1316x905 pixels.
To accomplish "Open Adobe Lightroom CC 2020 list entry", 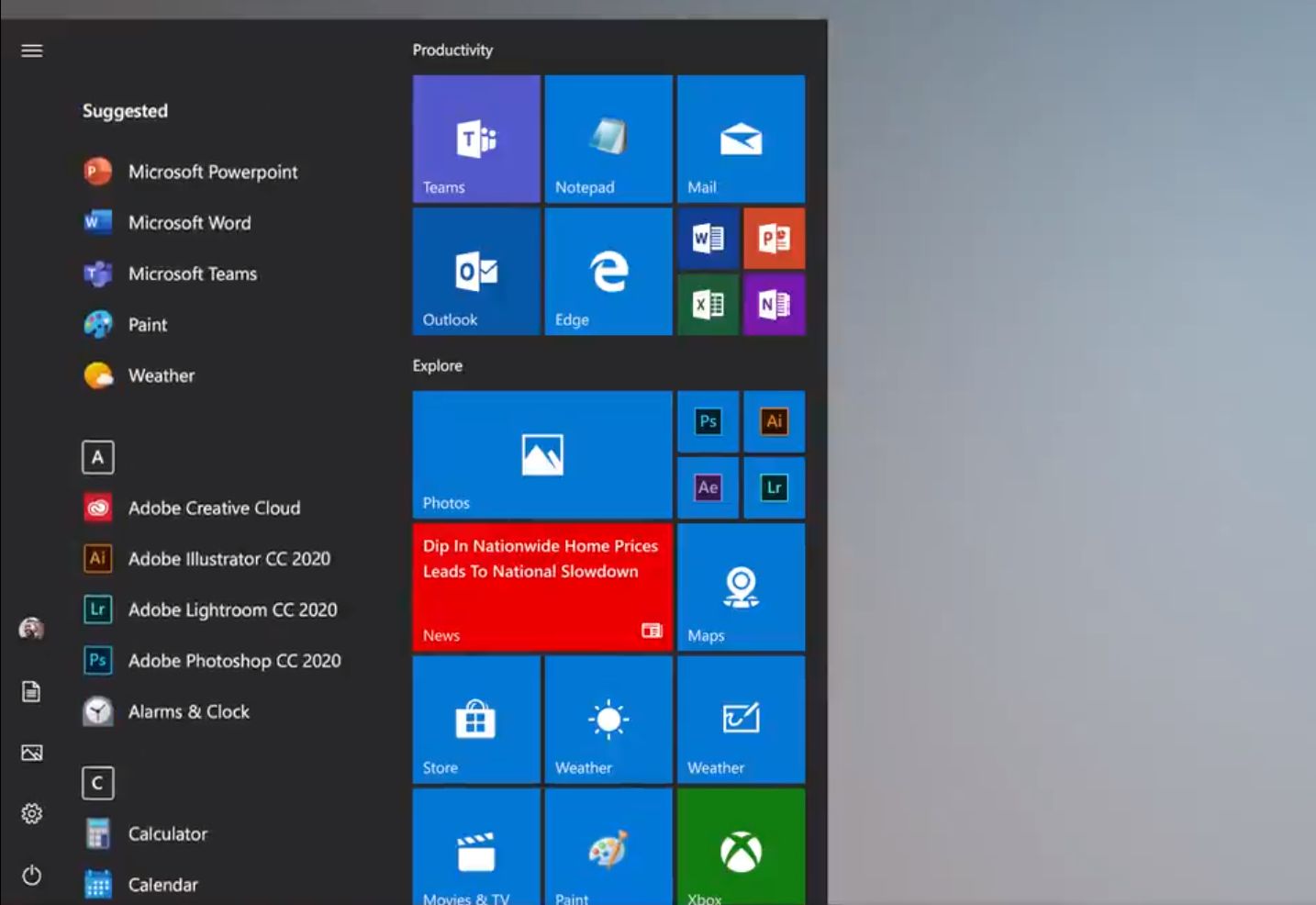I will pos(210,609).
